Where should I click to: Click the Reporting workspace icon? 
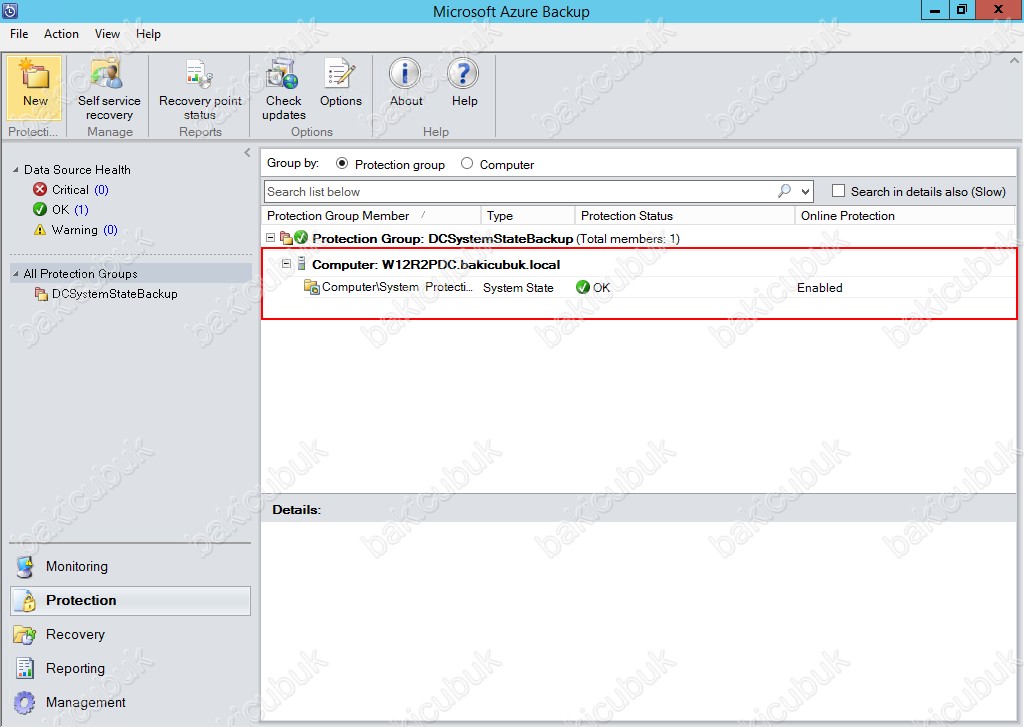coord(25,668)
